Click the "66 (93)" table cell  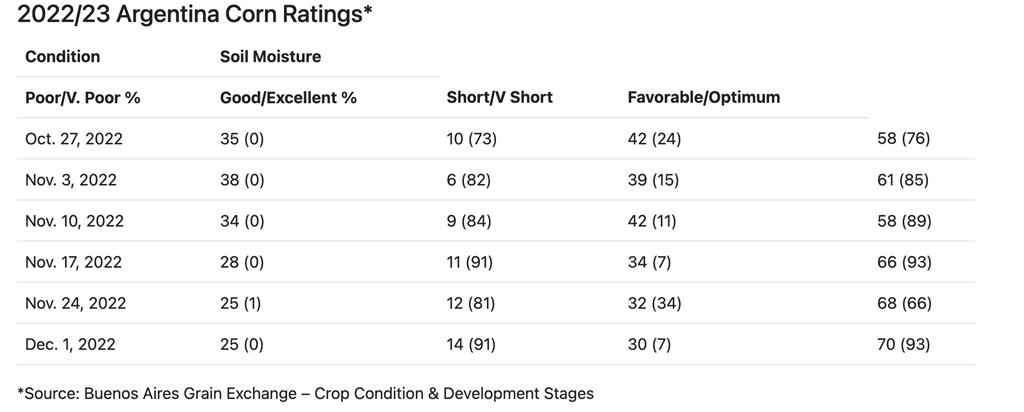[x=903, y=262]
